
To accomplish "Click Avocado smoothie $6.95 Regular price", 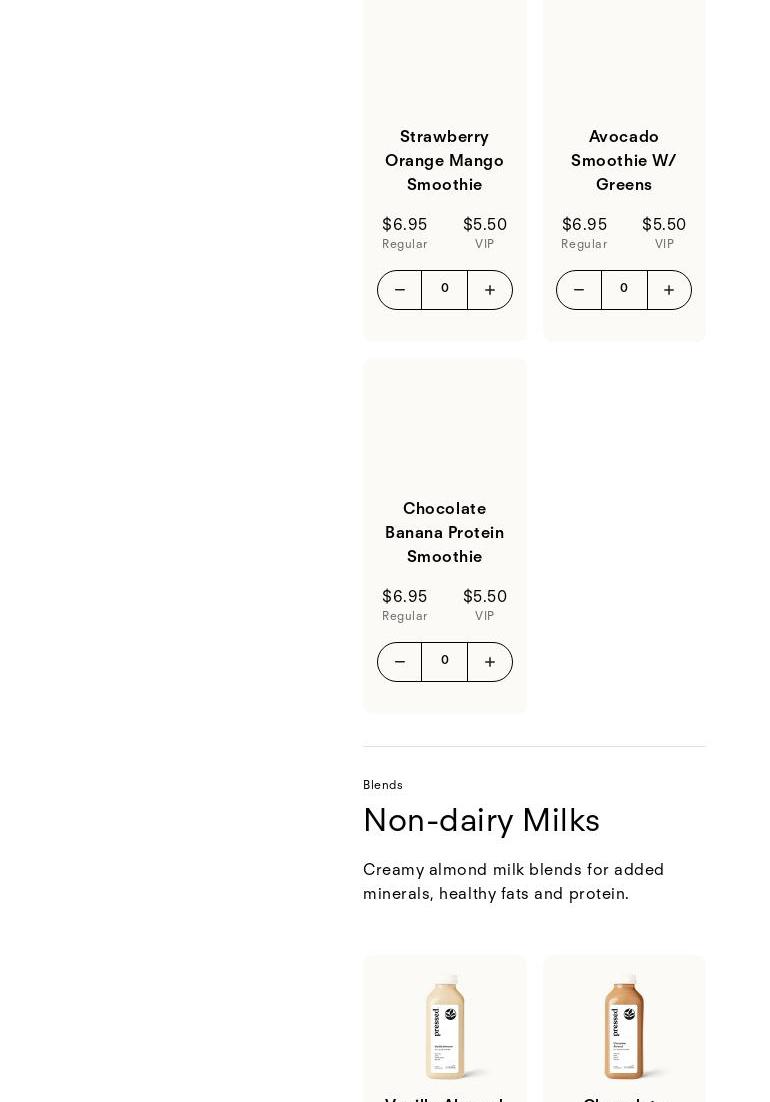I will 584,225.
